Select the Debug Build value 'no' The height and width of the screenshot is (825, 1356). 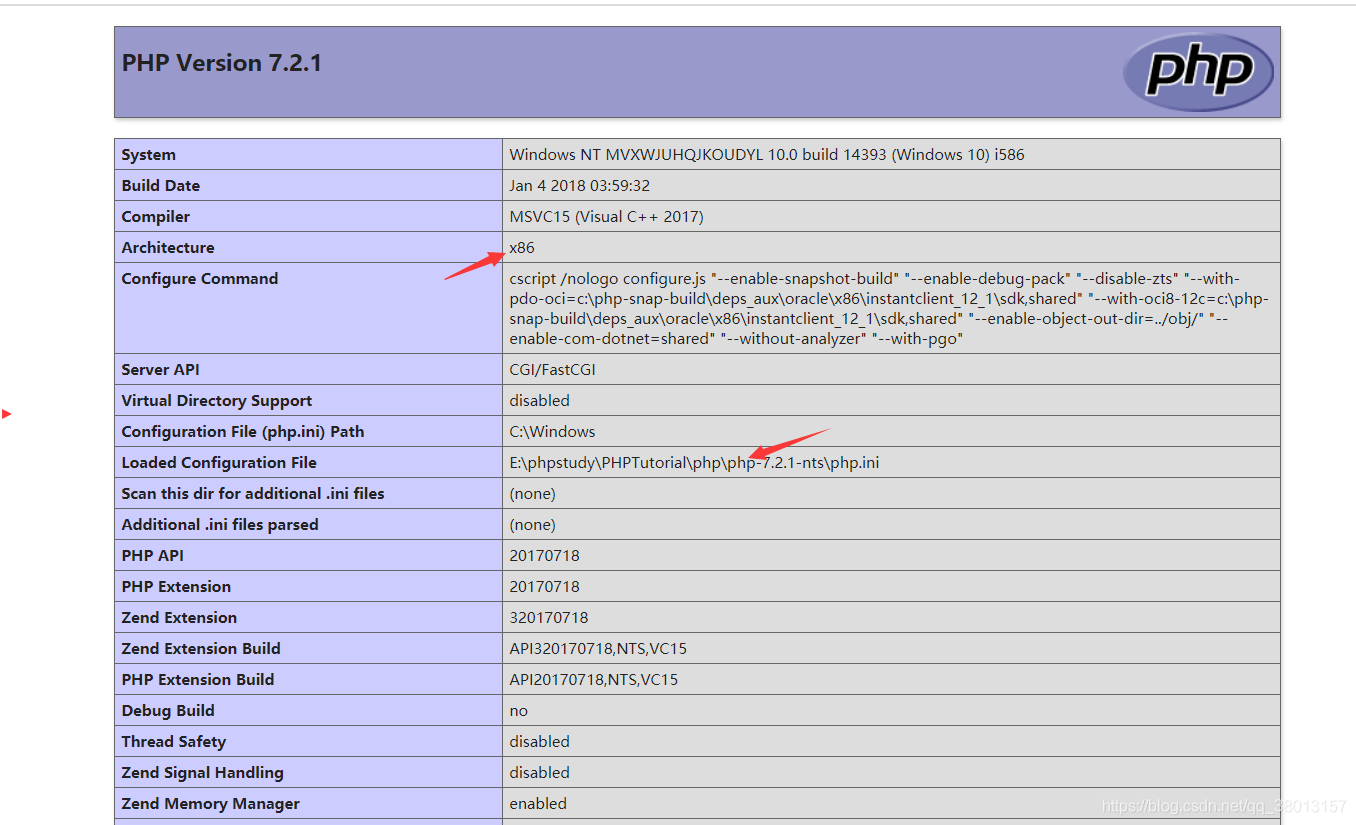click(x=518, y=710)
